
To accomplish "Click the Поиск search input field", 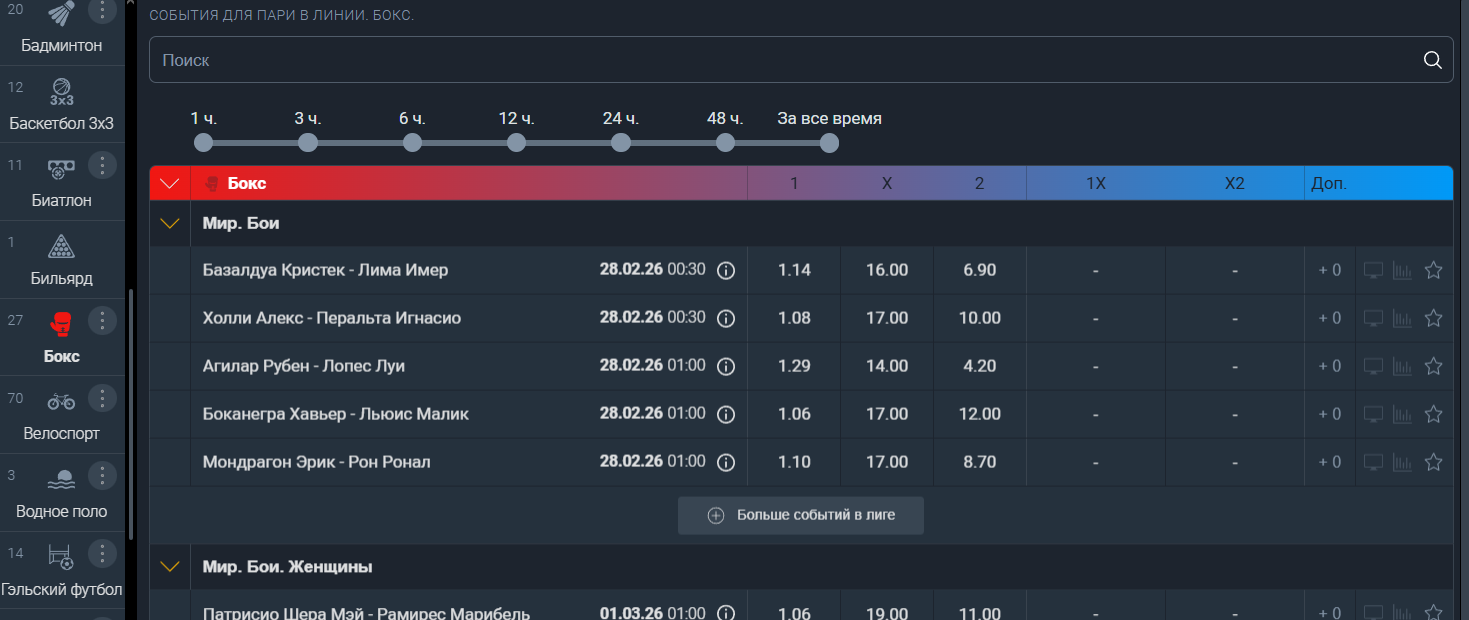I will coord(780,60).
